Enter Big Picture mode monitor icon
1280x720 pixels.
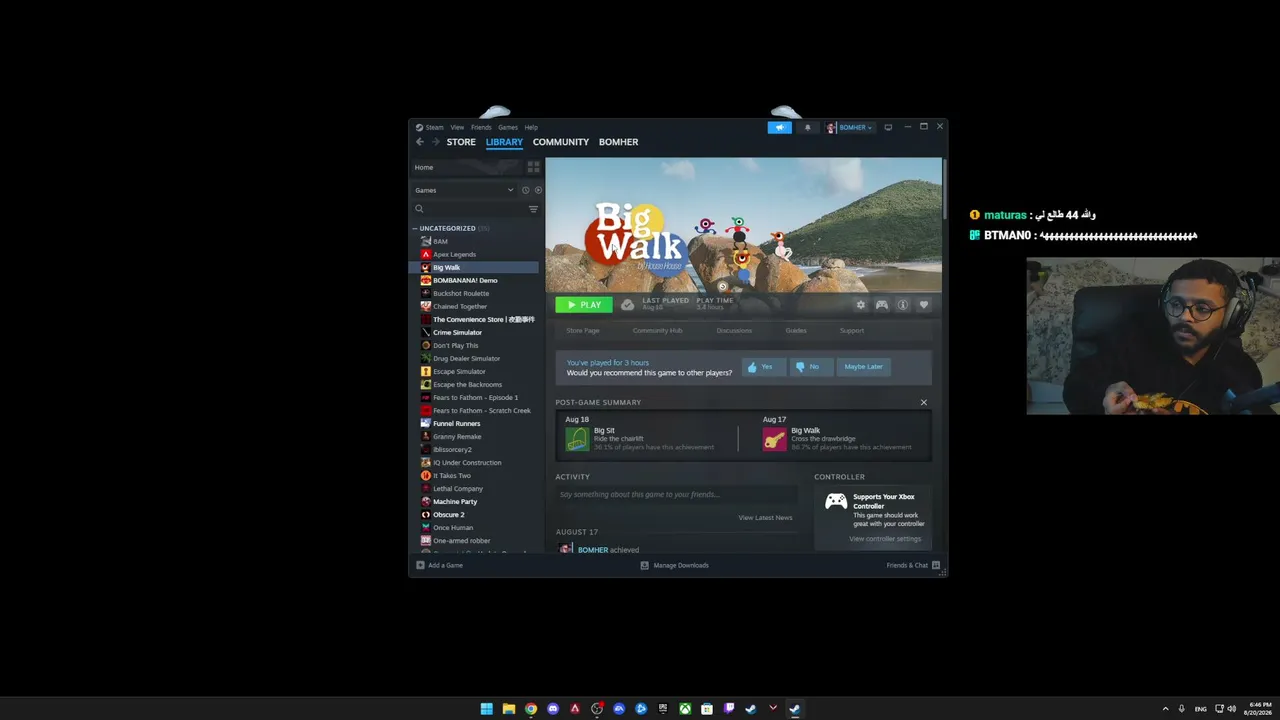coord(888,128)
